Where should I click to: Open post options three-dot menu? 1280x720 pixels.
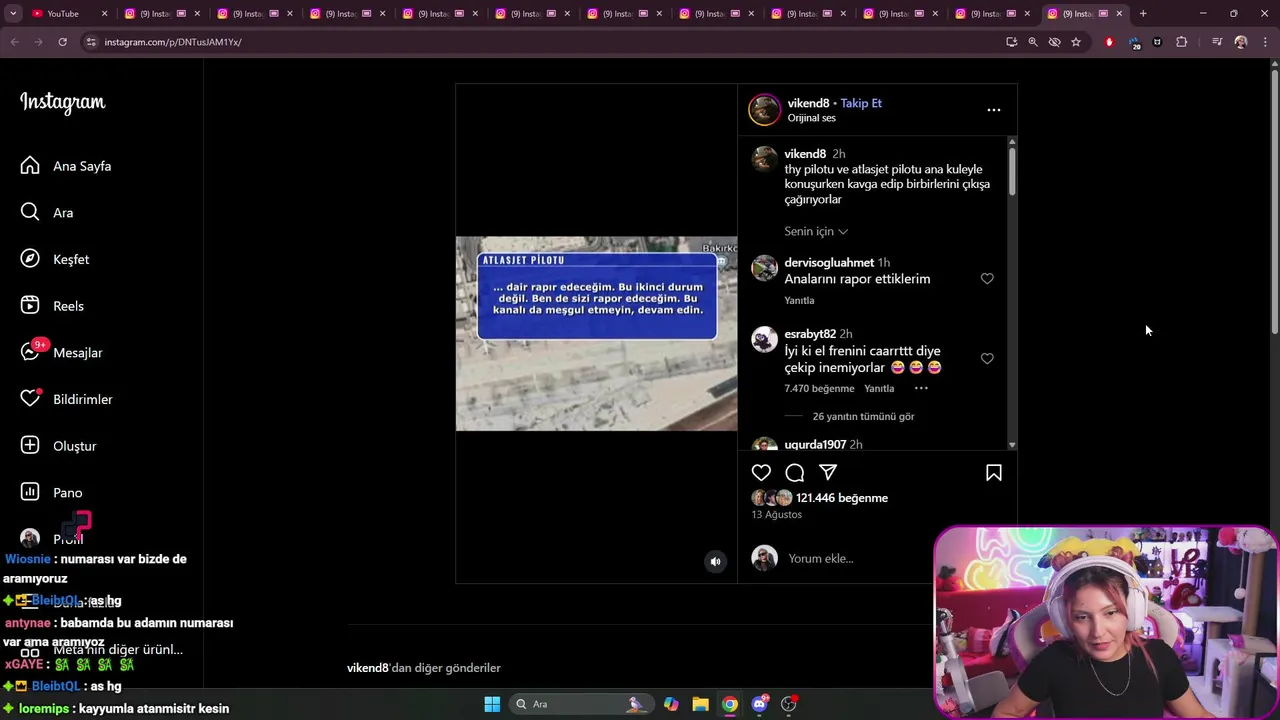tap(993, 110)
